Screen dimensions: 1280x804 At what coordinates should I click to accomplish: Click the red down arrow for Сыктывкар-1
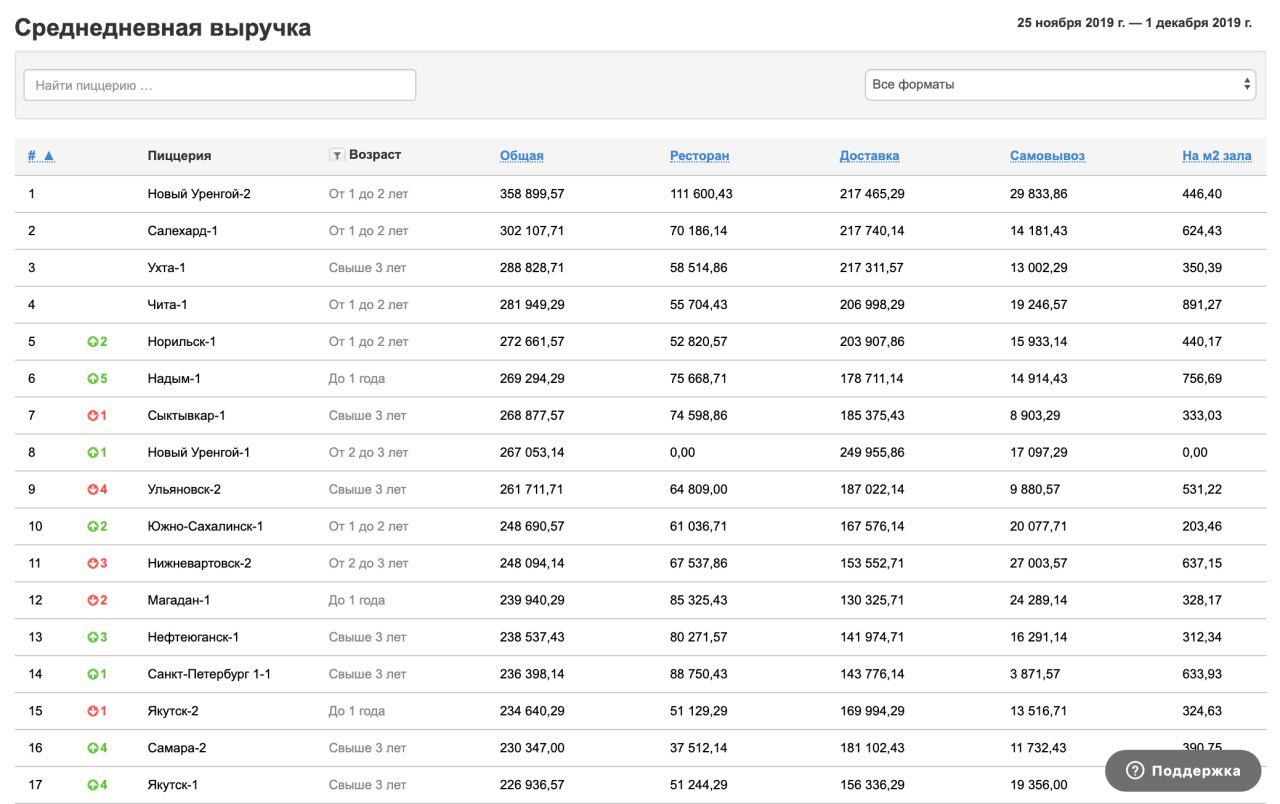tap(93, 416)
